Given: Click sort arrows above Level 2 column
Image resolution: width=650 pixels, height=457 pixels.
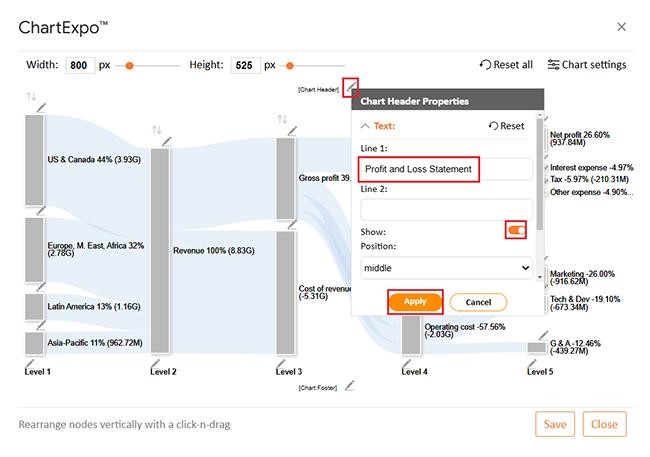Looking at the screenshot, I should 156,130.
